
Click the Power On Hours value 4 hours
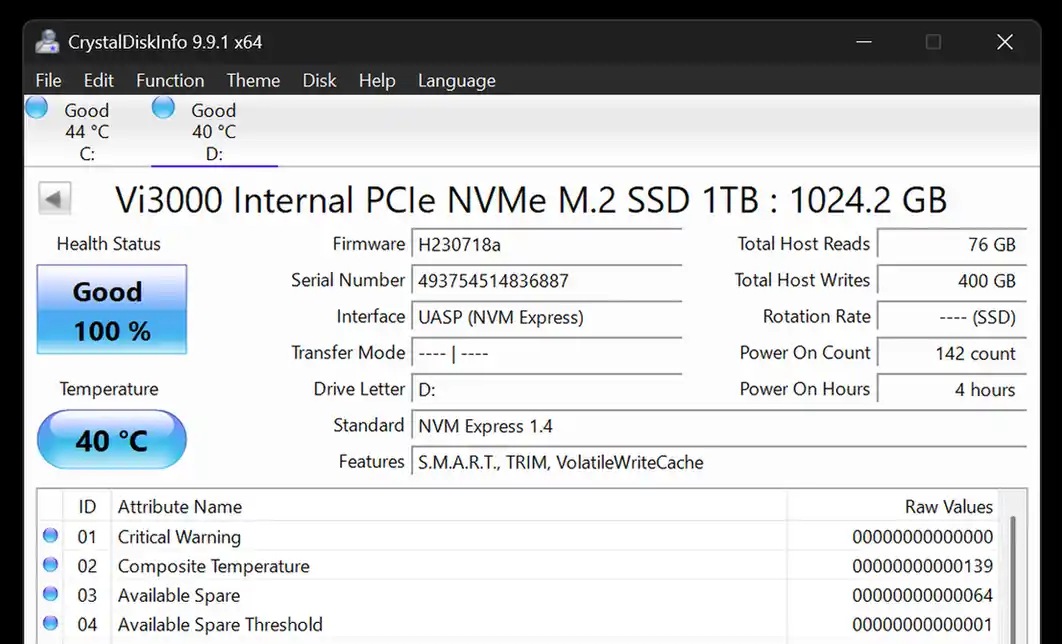952,390
